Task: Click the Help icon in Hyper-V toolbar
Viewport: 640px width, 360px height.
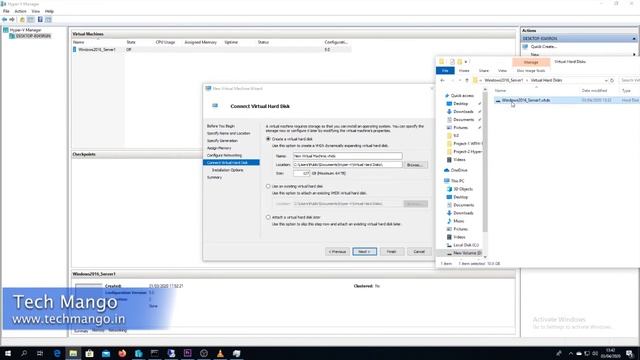Action: click(x=40, y=20)
